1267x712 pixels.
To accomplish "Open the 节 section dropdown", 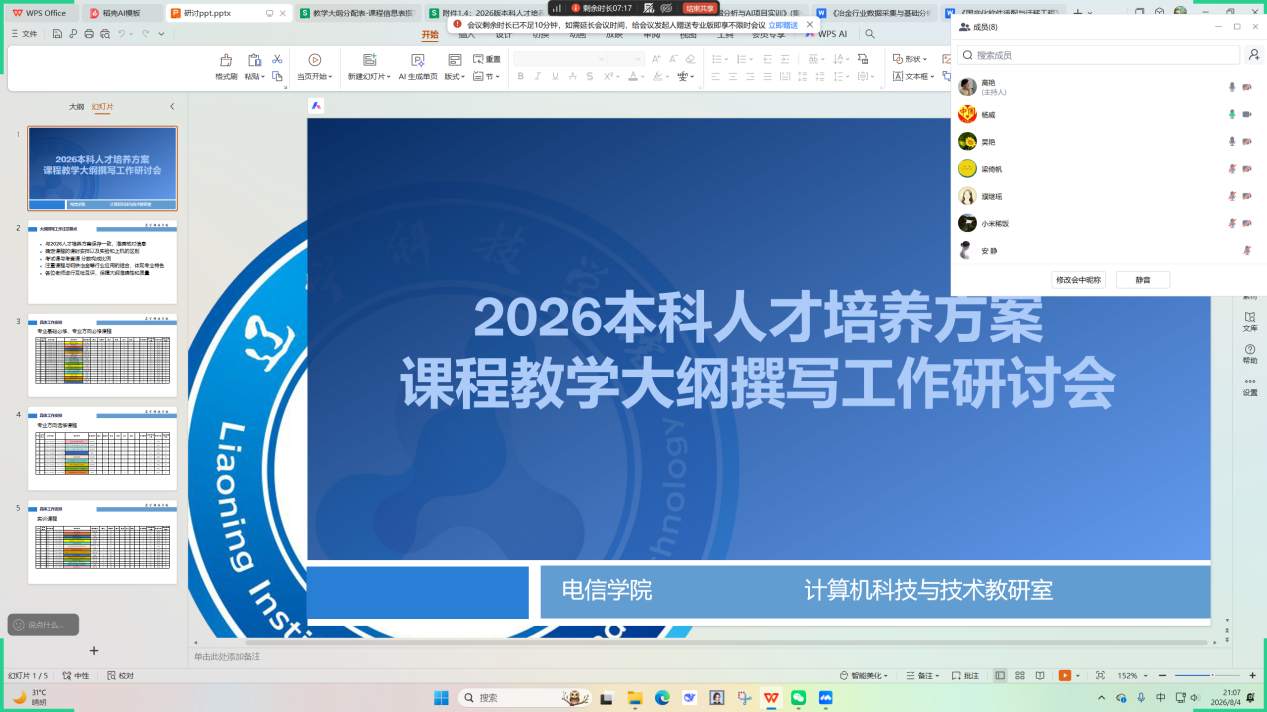I will [x=486, y=76].
